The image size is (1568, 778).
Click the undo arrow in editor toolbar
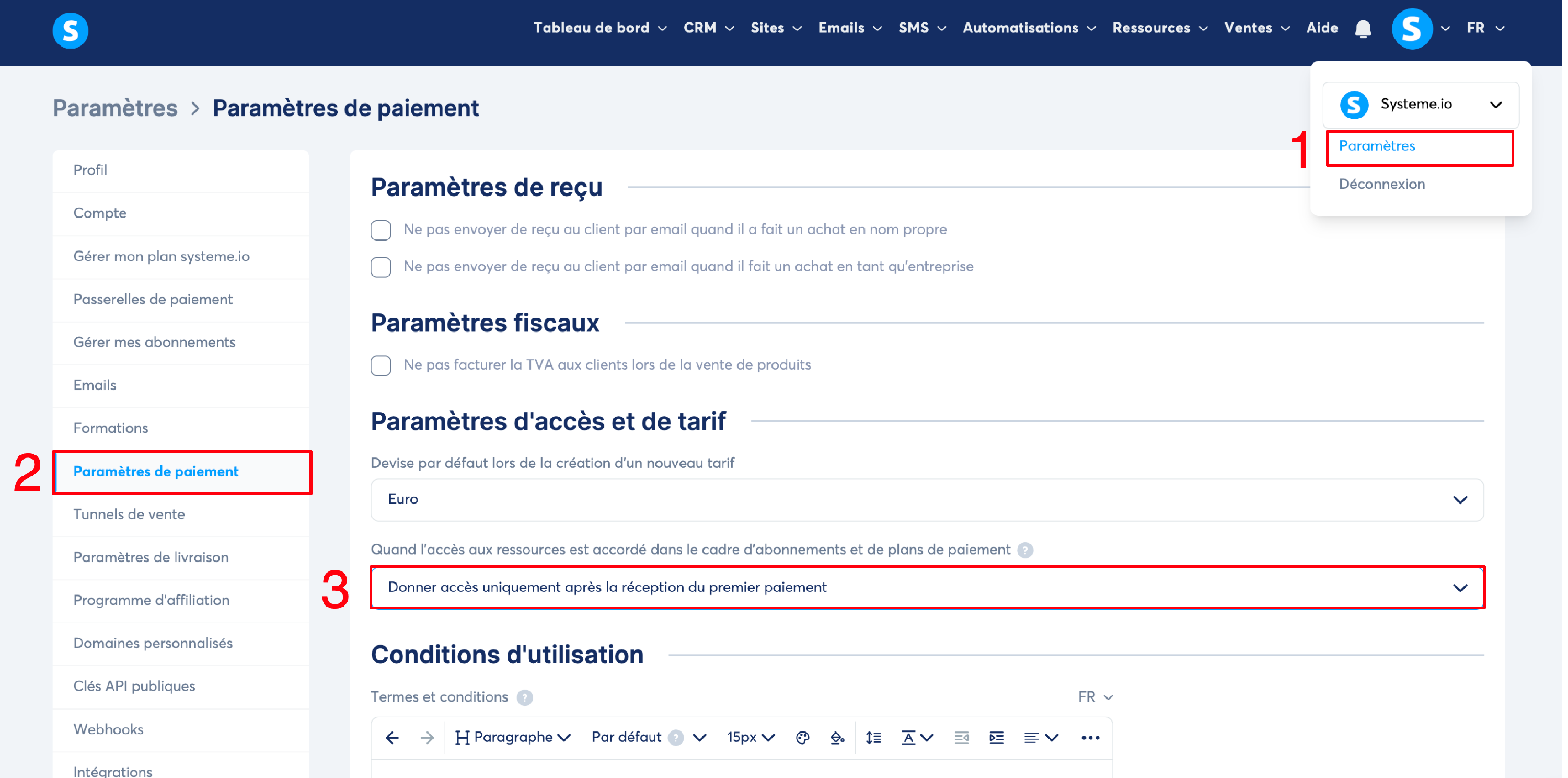click(392, 738)
